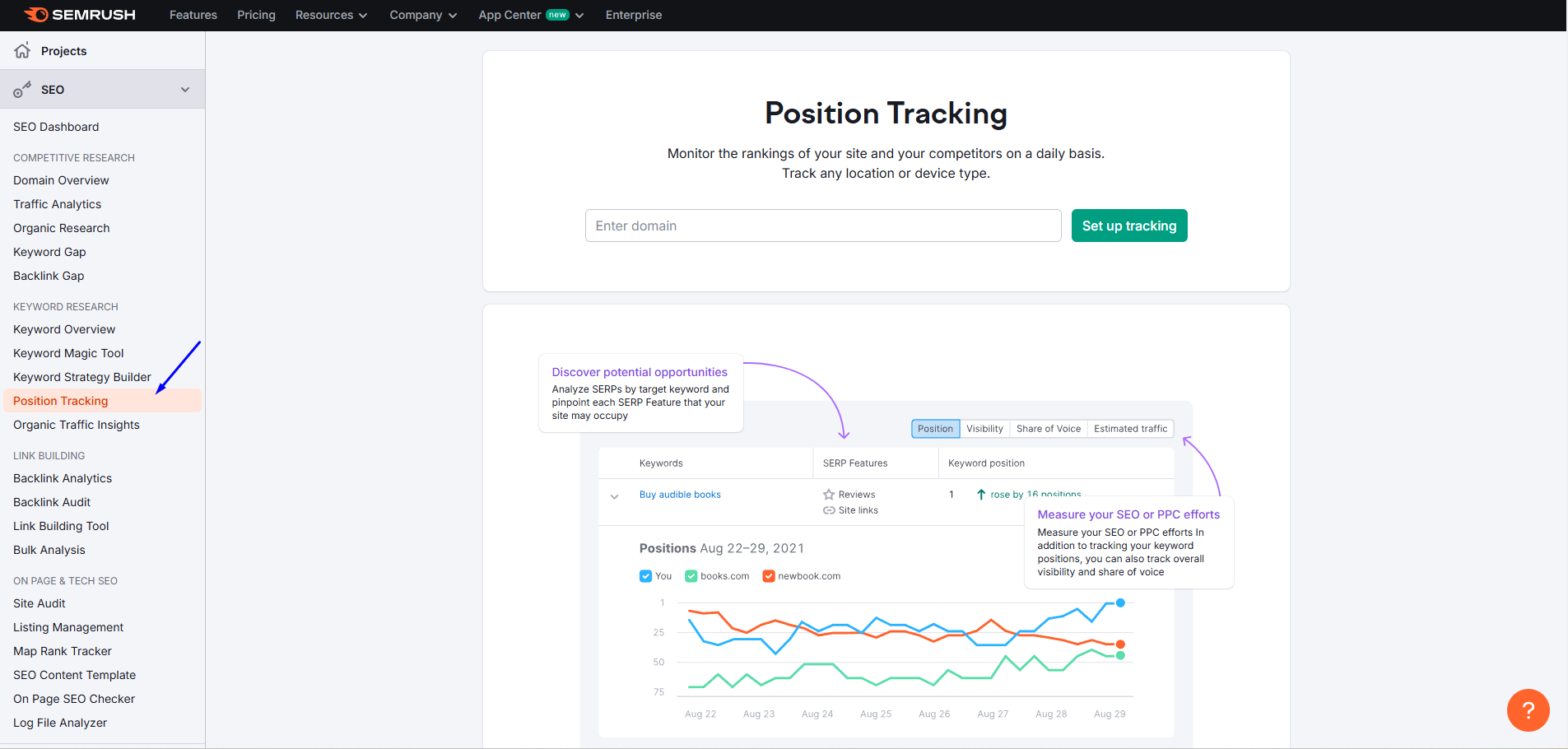Open Traffic Analytics in sidebar
Screen dimensions: 1568x749
click(x=58, y=204)
